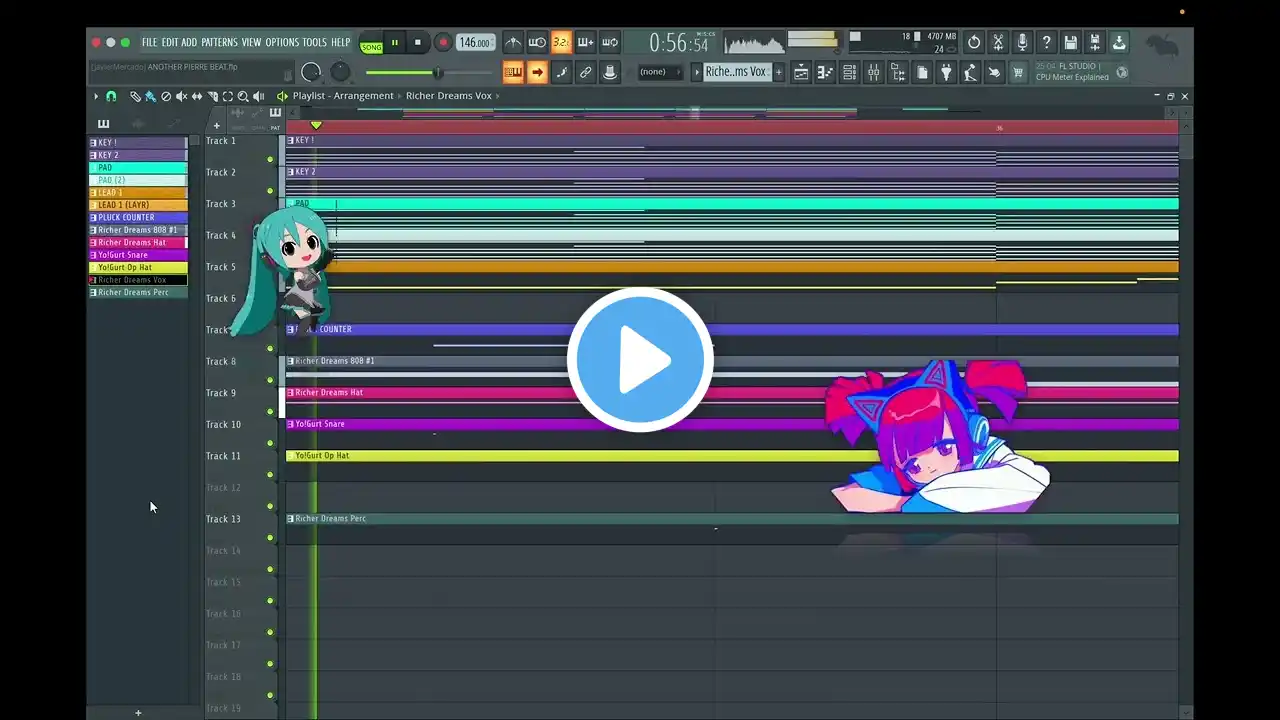The image size is (1280, 720).
Task: Toggle the orange arrow auto-scroll button
Action: pyautogui.click(x=537, y=72)
